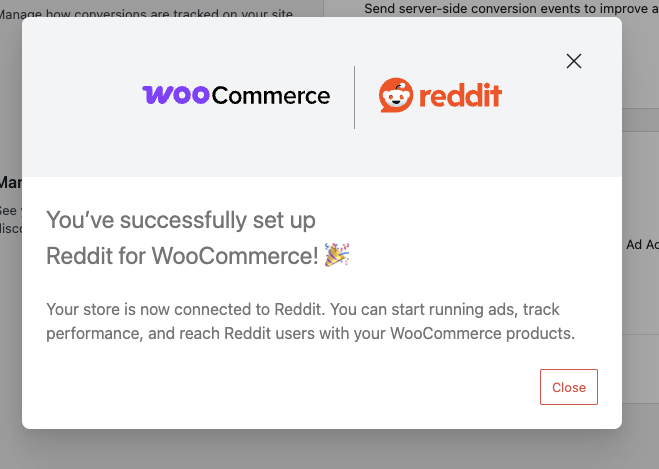Screen dimensions: 659x469
Task: Click the "Reddit for WooCommerce!" heading line
Action: click(x=182, y=256)
